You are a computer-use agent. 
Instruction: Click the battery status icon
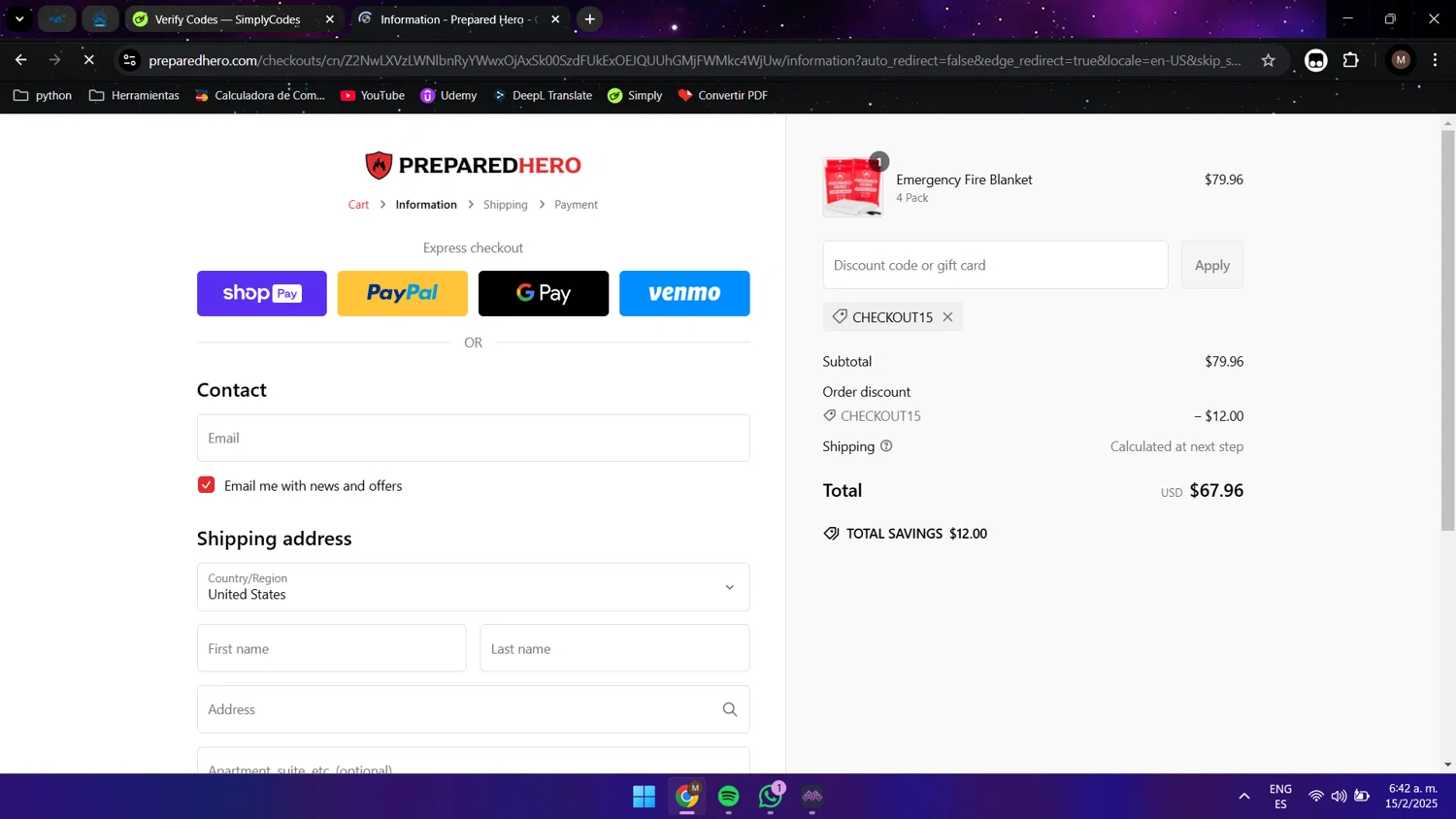coord(1362,797)
